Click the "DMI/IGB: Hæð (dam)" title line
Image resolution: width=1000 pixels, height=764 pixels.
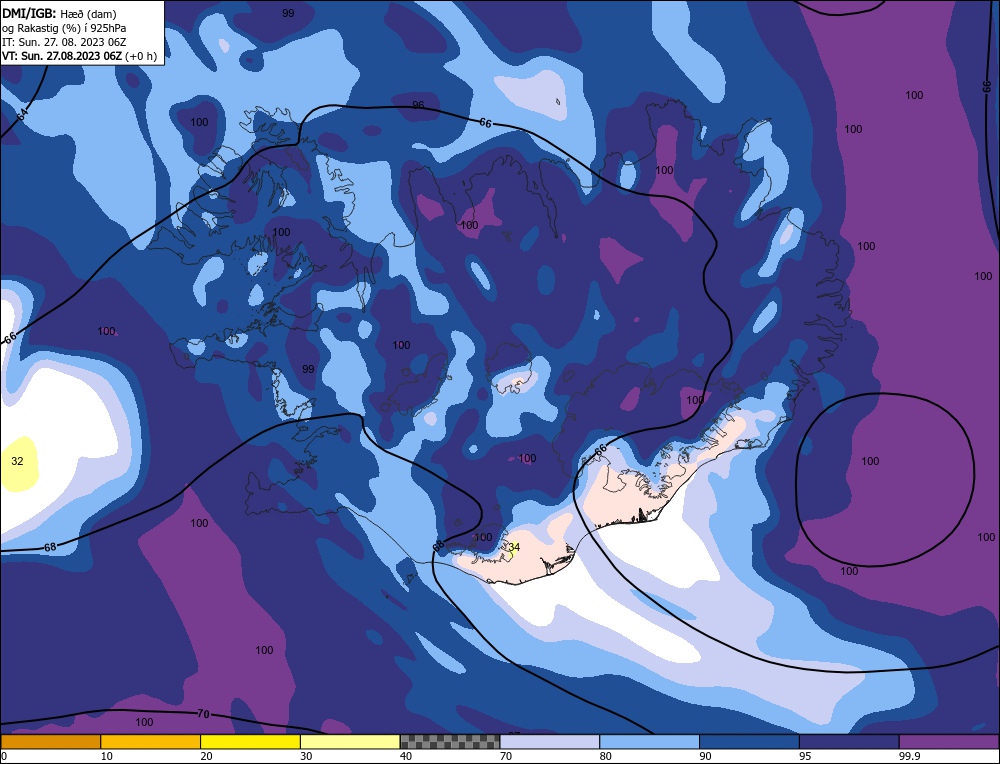click(x=59, y=14)
